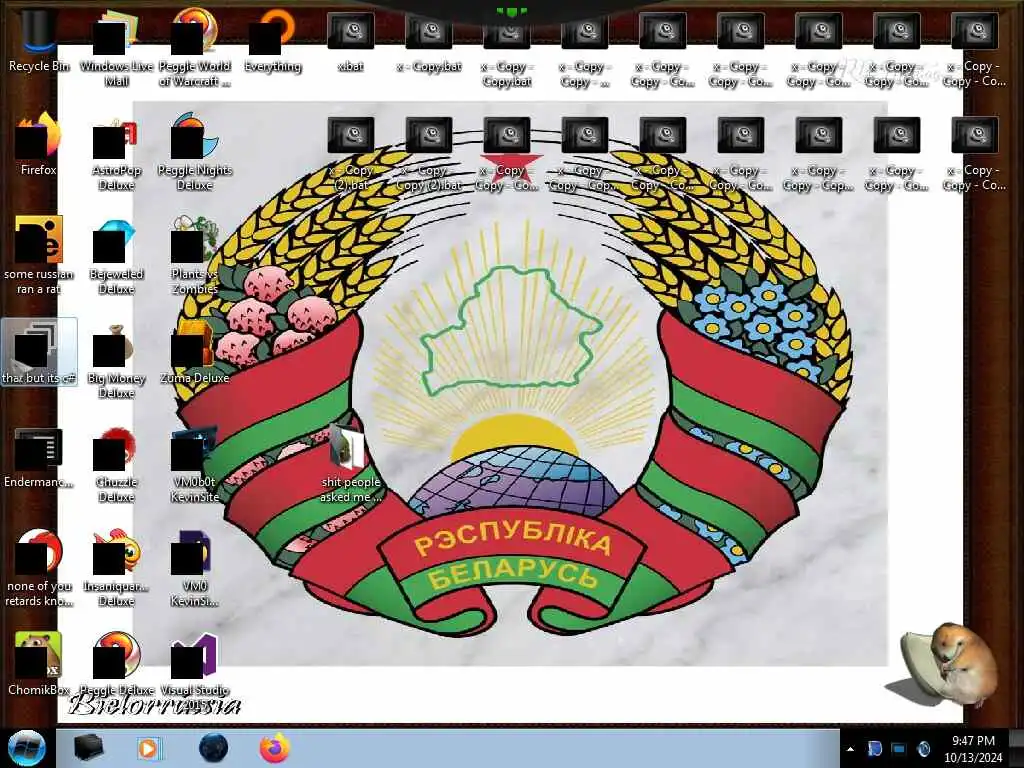Select the 'that but its c#' icon
1024x768 pixels.
click(39, 351)
